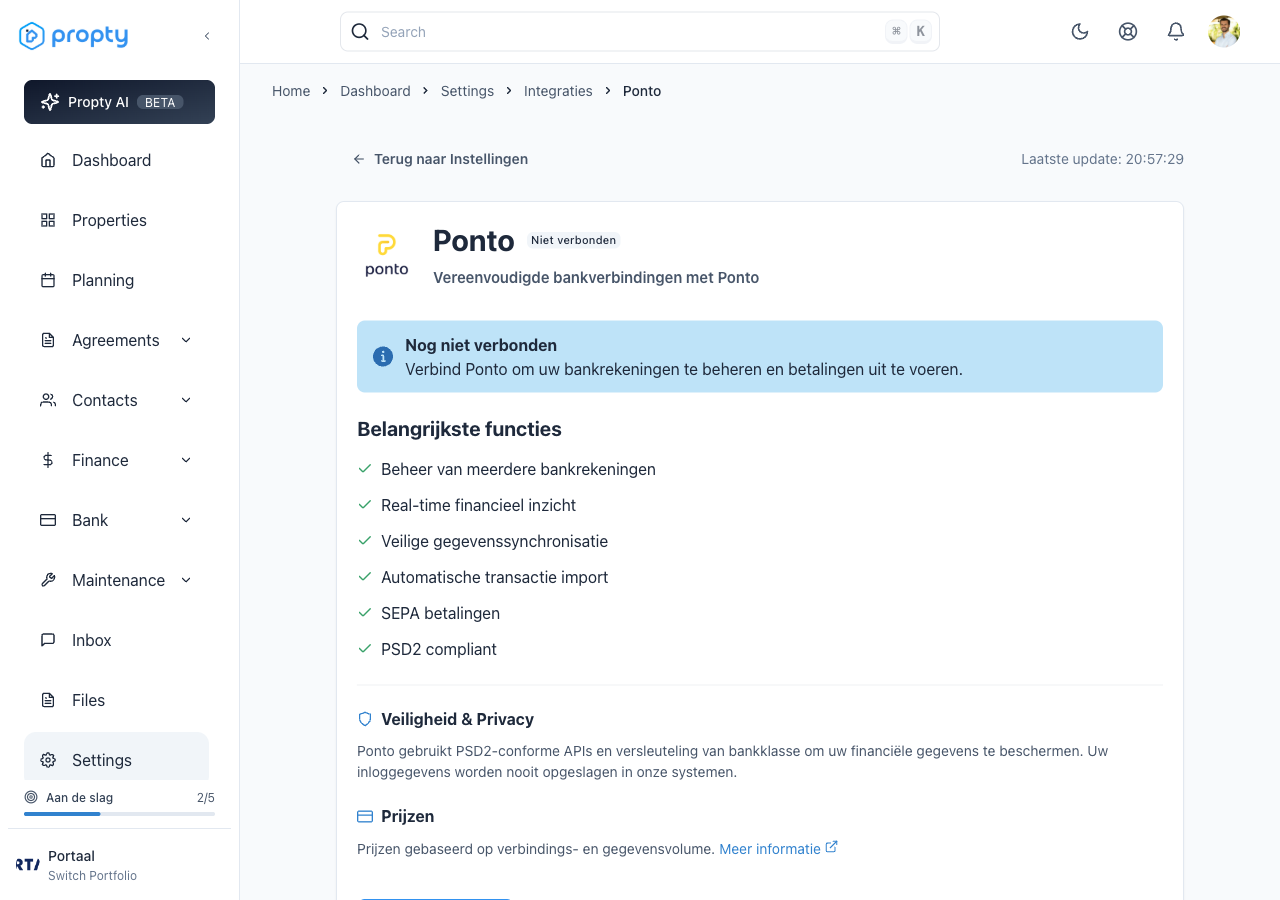Go to Home breadcrumb
Image resolution: width=1280 pixels, height=900 pixels.
[x=291, y=91]
